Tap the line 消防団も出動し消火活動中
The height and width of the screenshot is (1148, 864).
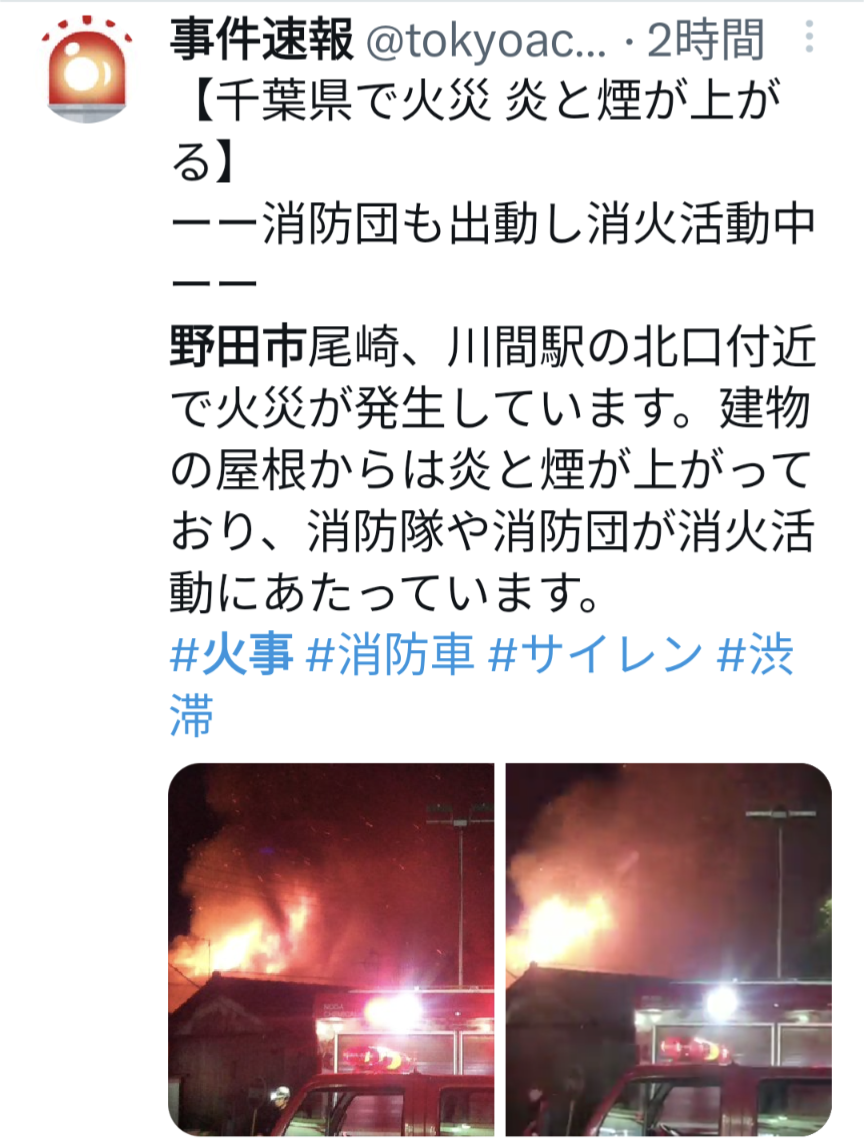click(x=539, y=223)
